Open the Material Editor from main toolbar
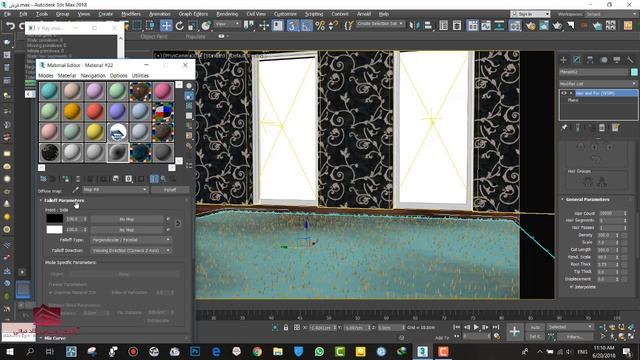The width and height of the screenshot is (640, 360). coord(515,26)
